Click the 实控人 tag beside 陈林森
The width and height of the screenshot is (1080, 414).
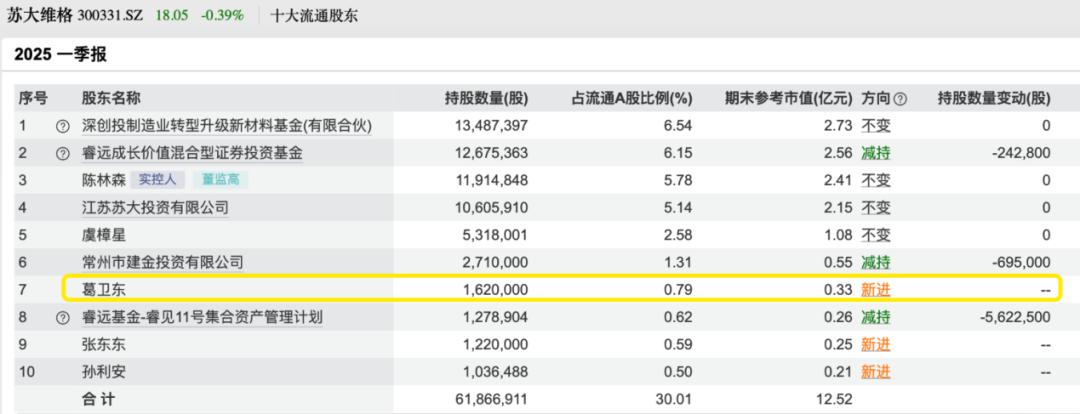[x=155, y=180]
